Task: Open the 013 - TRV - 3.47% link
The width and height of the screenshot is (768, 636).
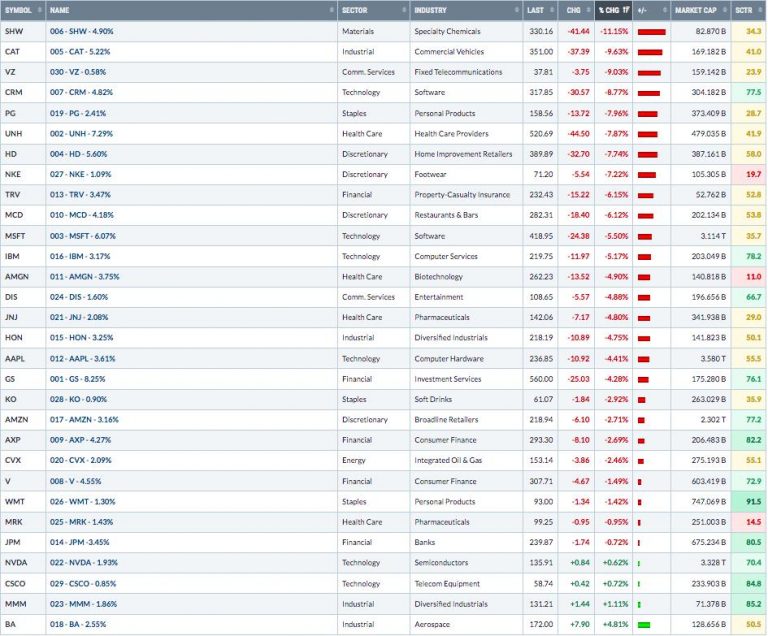Action: point(80,195)
